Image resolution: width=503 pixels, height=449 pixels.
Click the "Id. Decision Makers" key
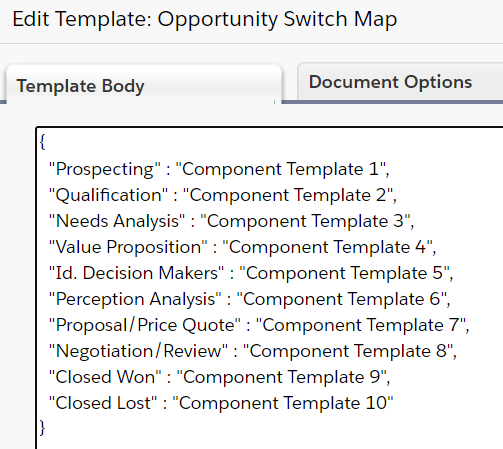[x=136, y=273]
